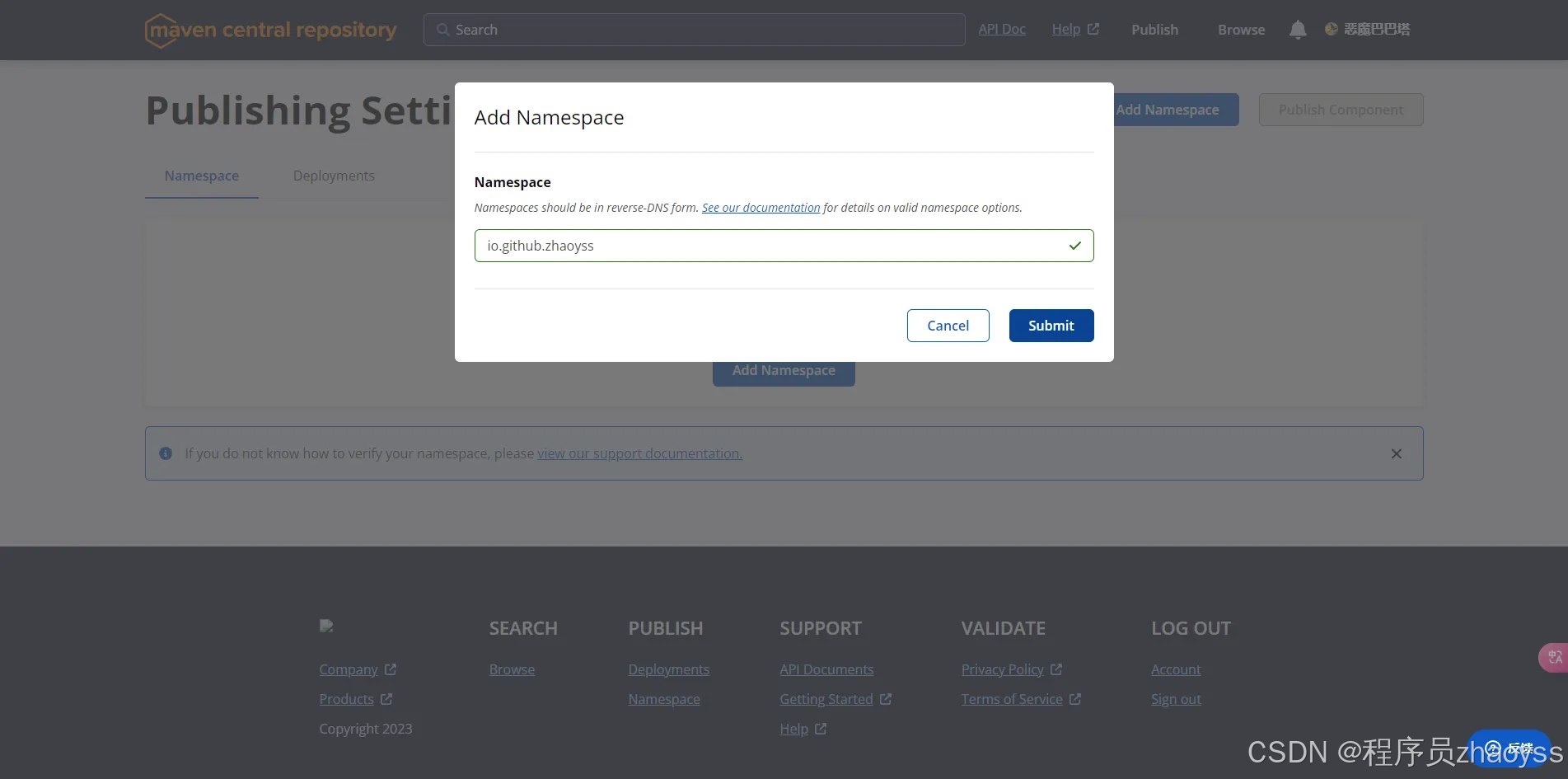Viewport: 1568px width, 779px height.
Task: Open See our documentation link in dialog
Action: tap(761, 208)
